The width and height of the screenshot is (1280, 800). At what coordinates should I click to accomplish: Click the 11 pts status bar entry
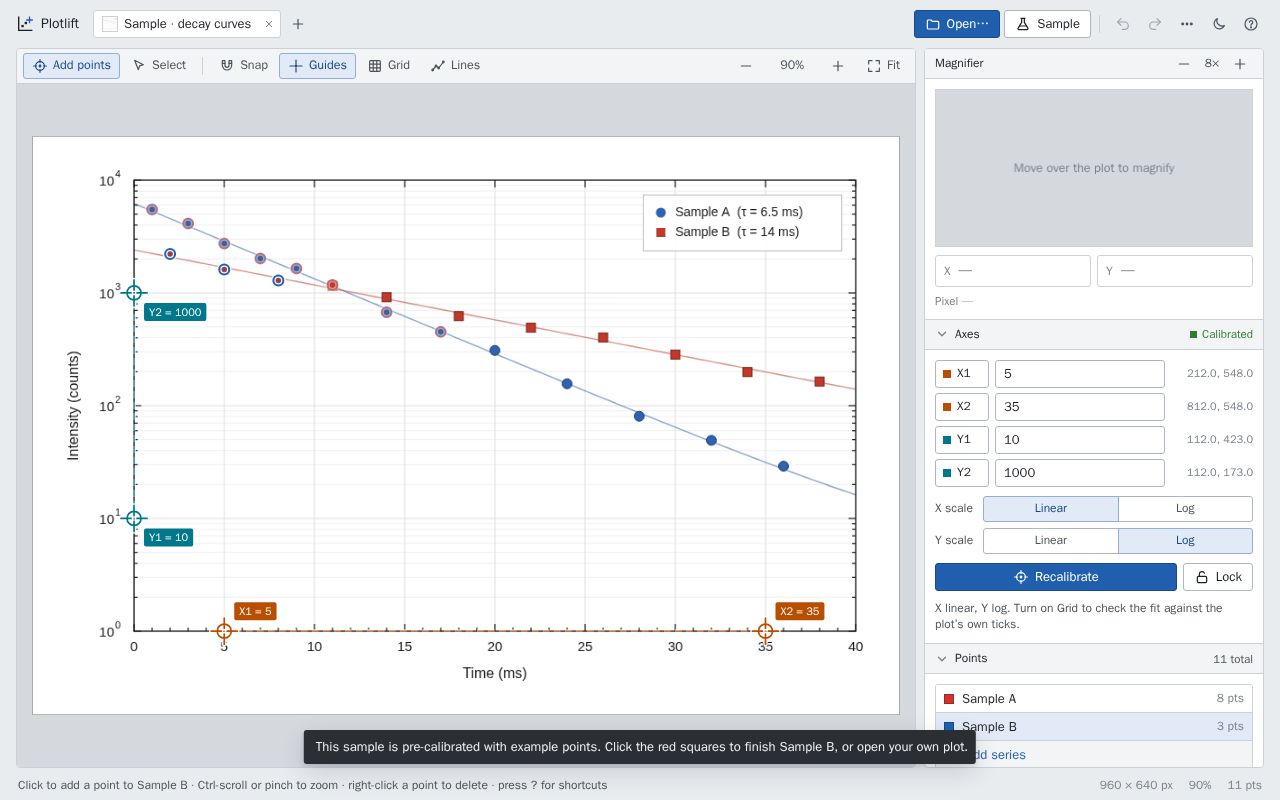[1245, 785]
